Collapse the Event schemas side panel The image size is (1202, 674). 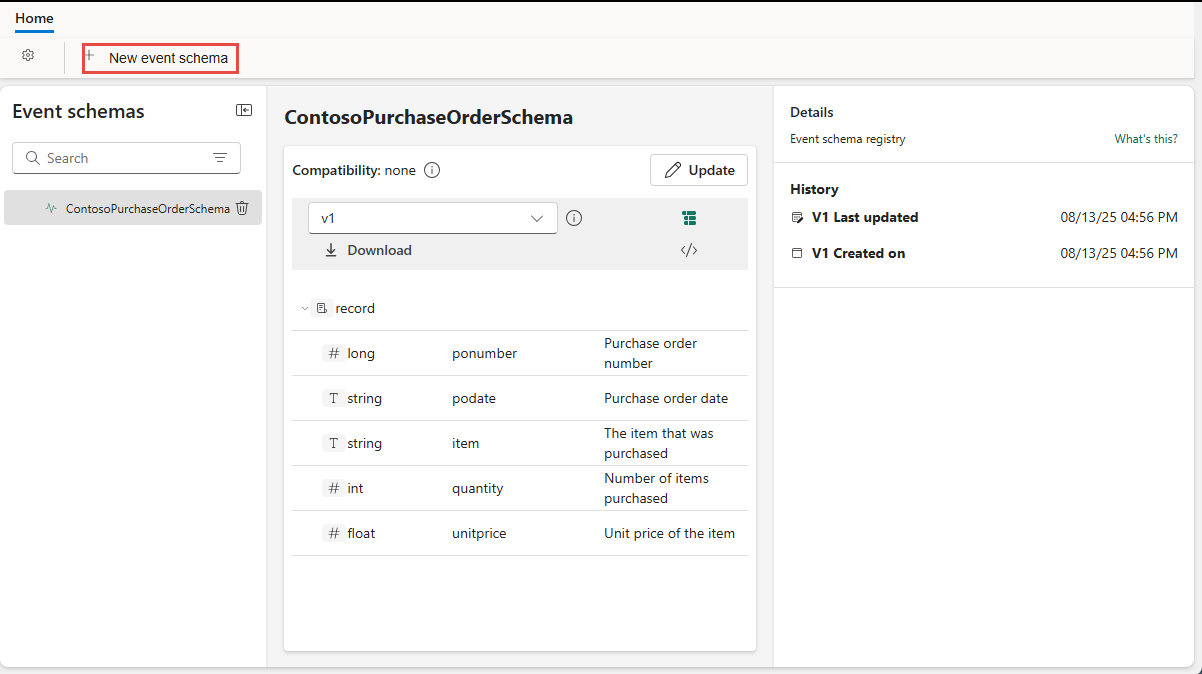pos(244,111)
